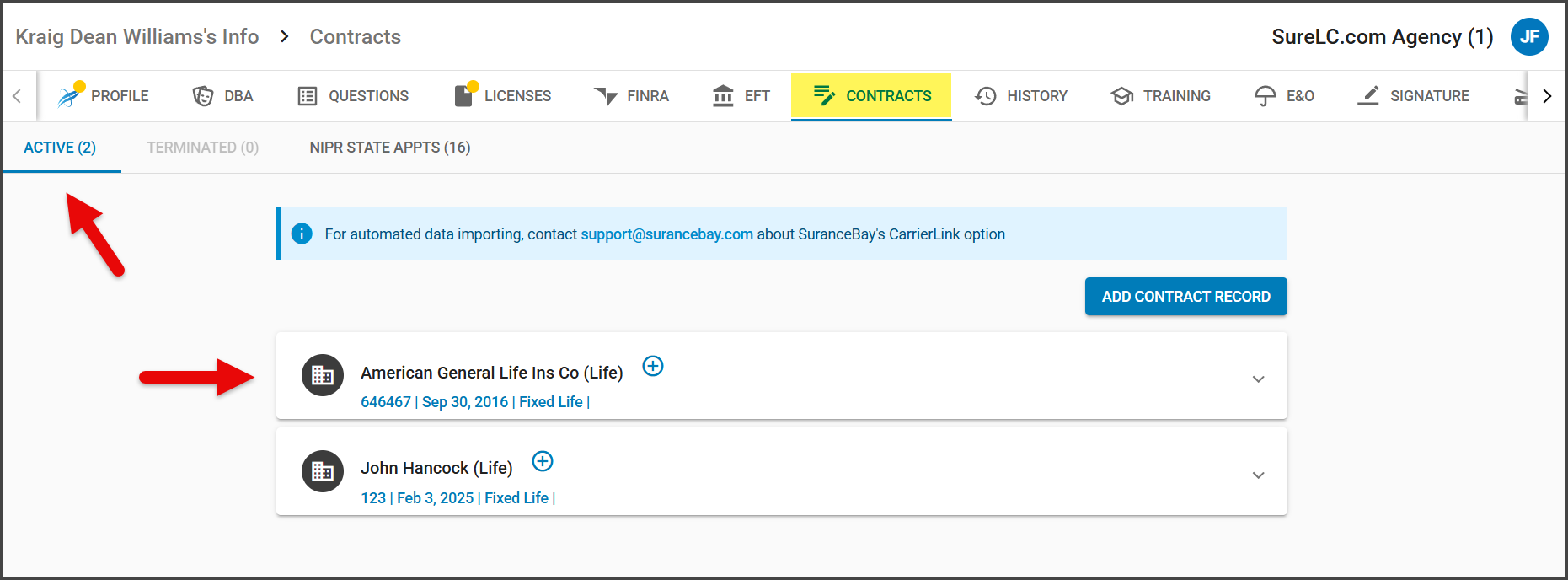The height and width of the screenshot is (580, 1568).
Task: Click Add Contract Record button
Action: (x=1185, y=297)
